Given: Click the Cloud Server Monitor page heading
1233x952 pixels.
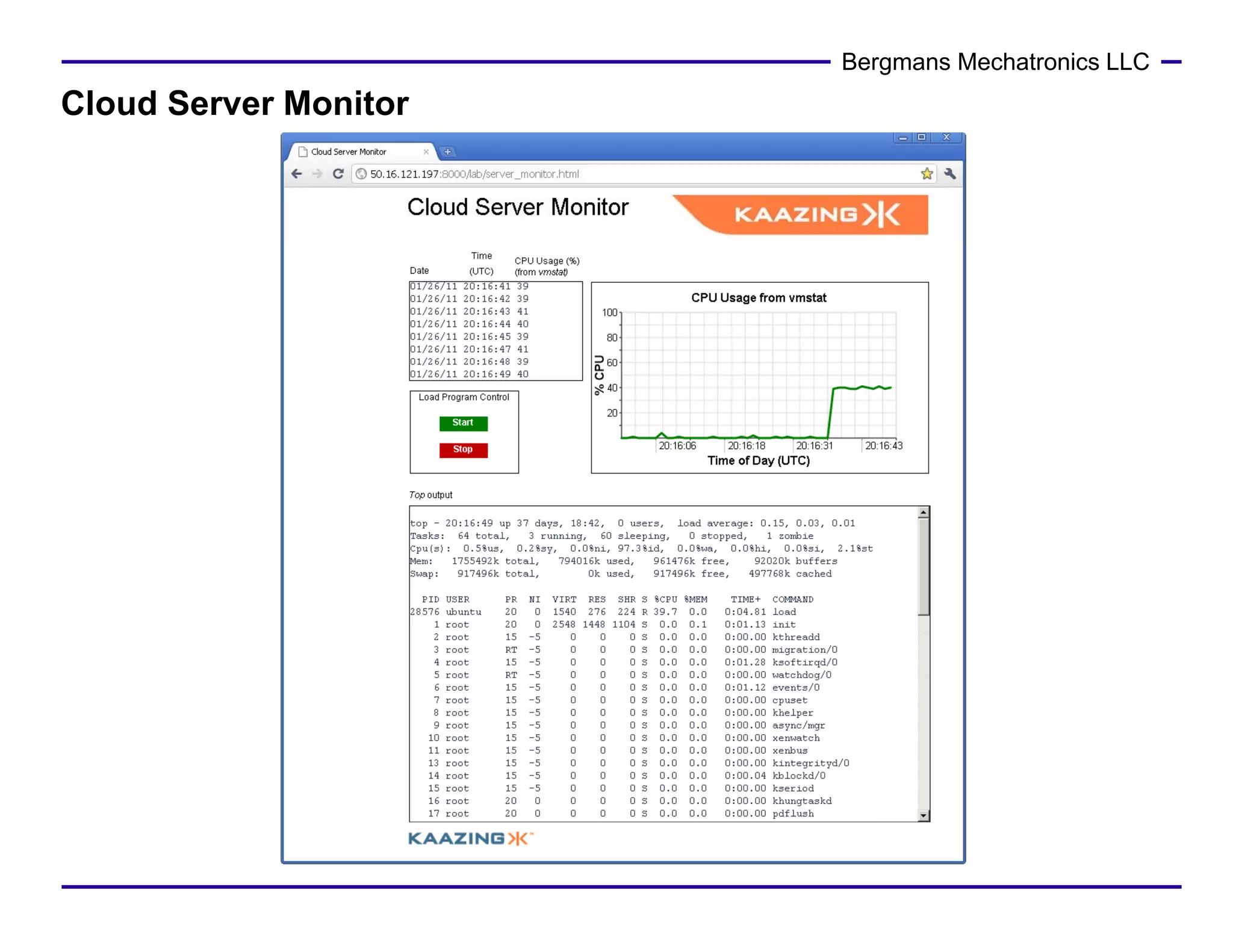Looking at the screenshot, I should click(x=518, y=207).
